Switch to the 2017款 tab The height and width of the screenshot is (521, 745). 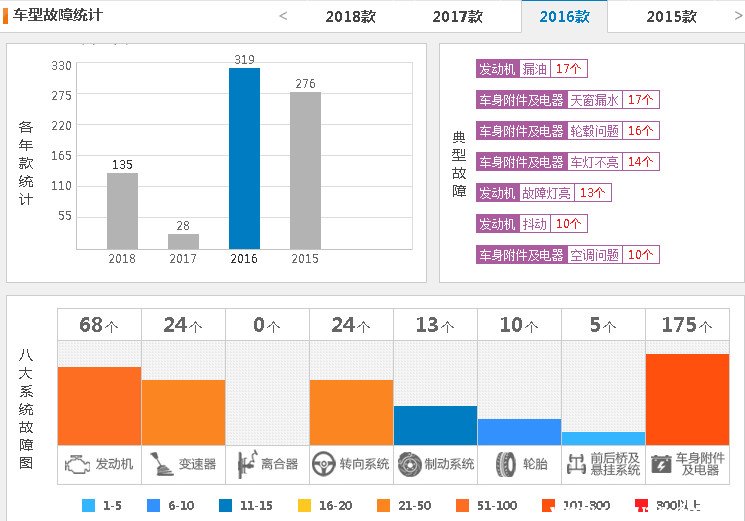(457, 17)
